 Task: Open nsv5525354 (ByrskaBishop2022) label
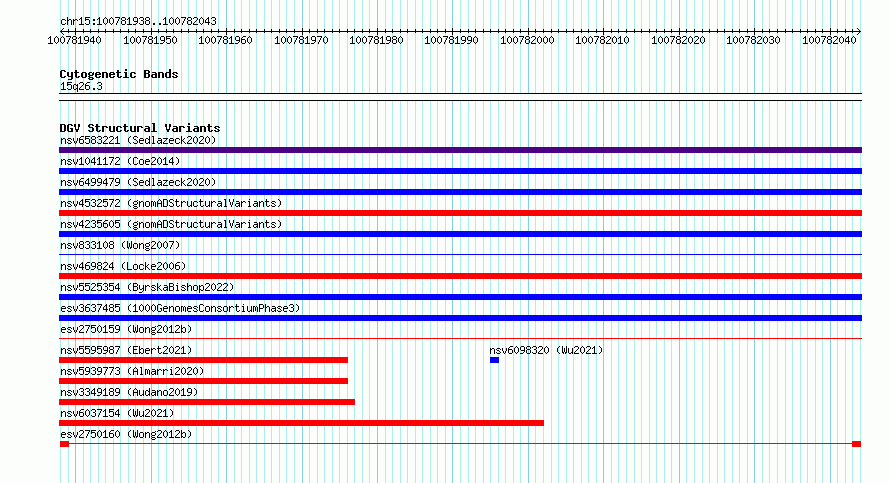[147, 287]
